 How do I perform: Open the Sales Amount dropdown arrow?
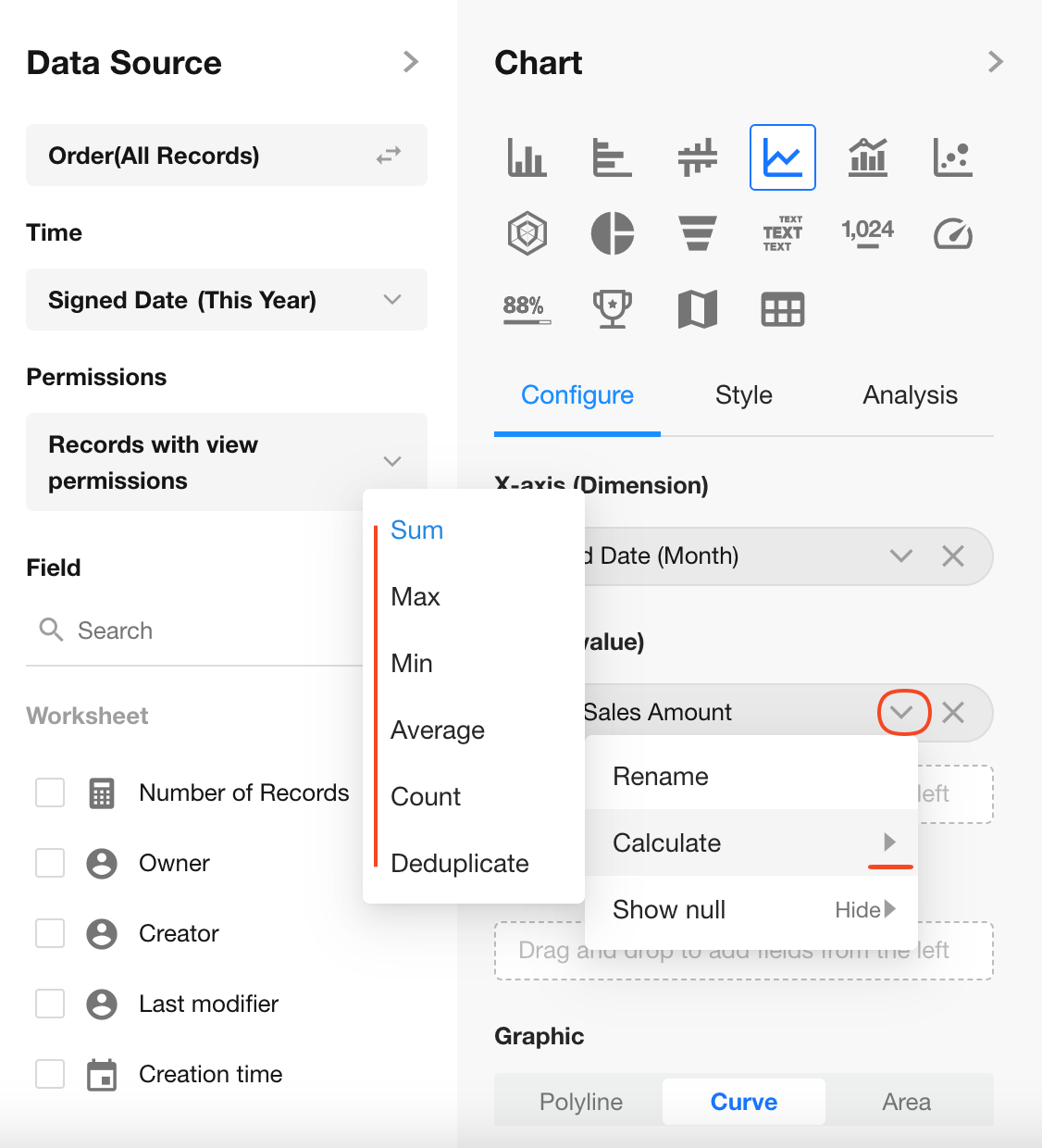click(902, 712)
